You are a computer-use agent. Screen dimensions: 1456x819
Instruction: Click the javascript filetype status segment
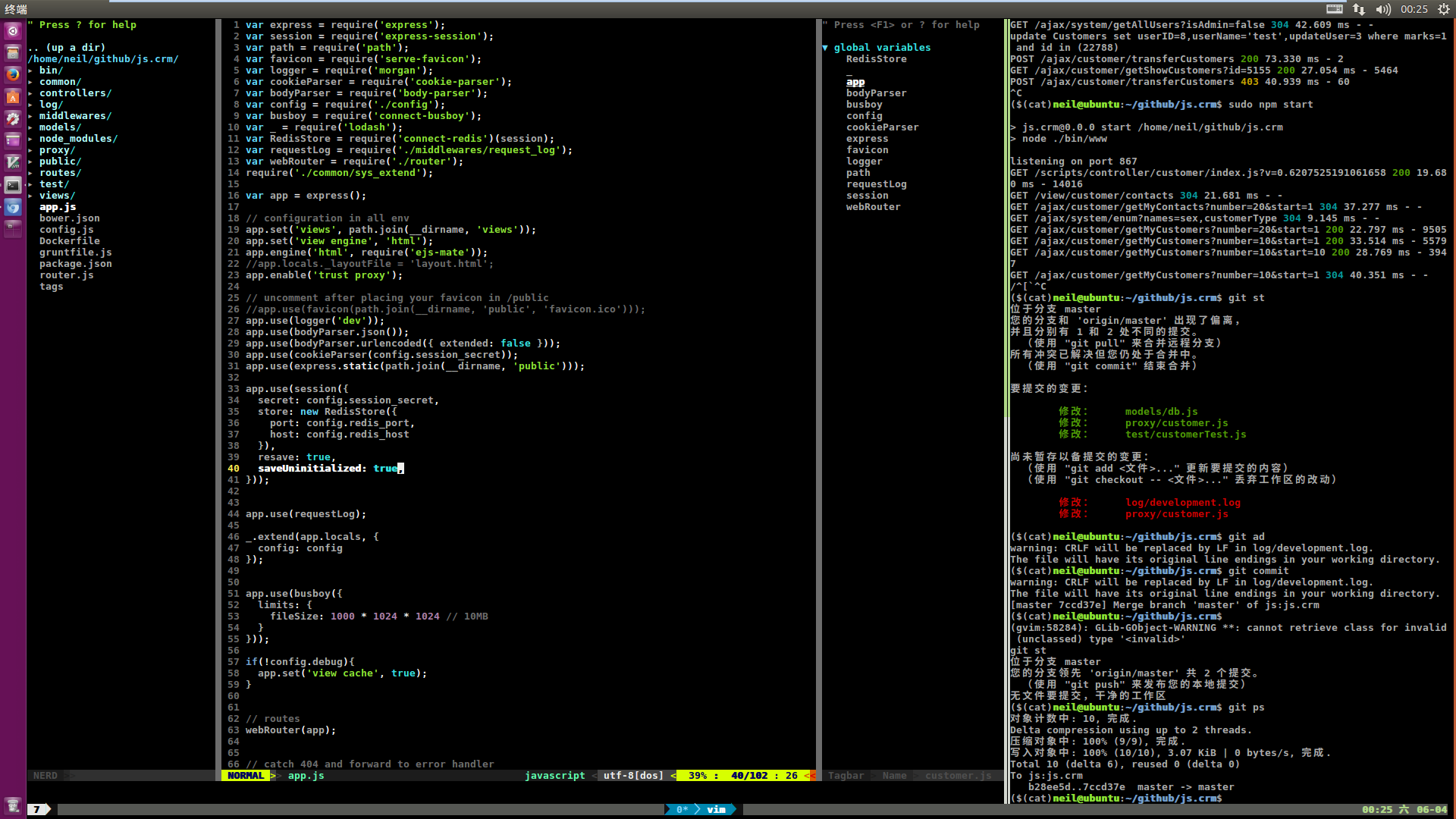tap(555, 776)
